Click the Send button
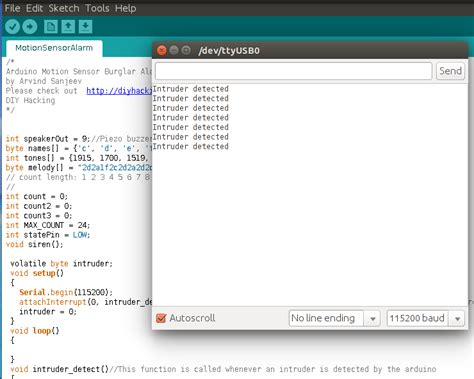 (450, 71)
